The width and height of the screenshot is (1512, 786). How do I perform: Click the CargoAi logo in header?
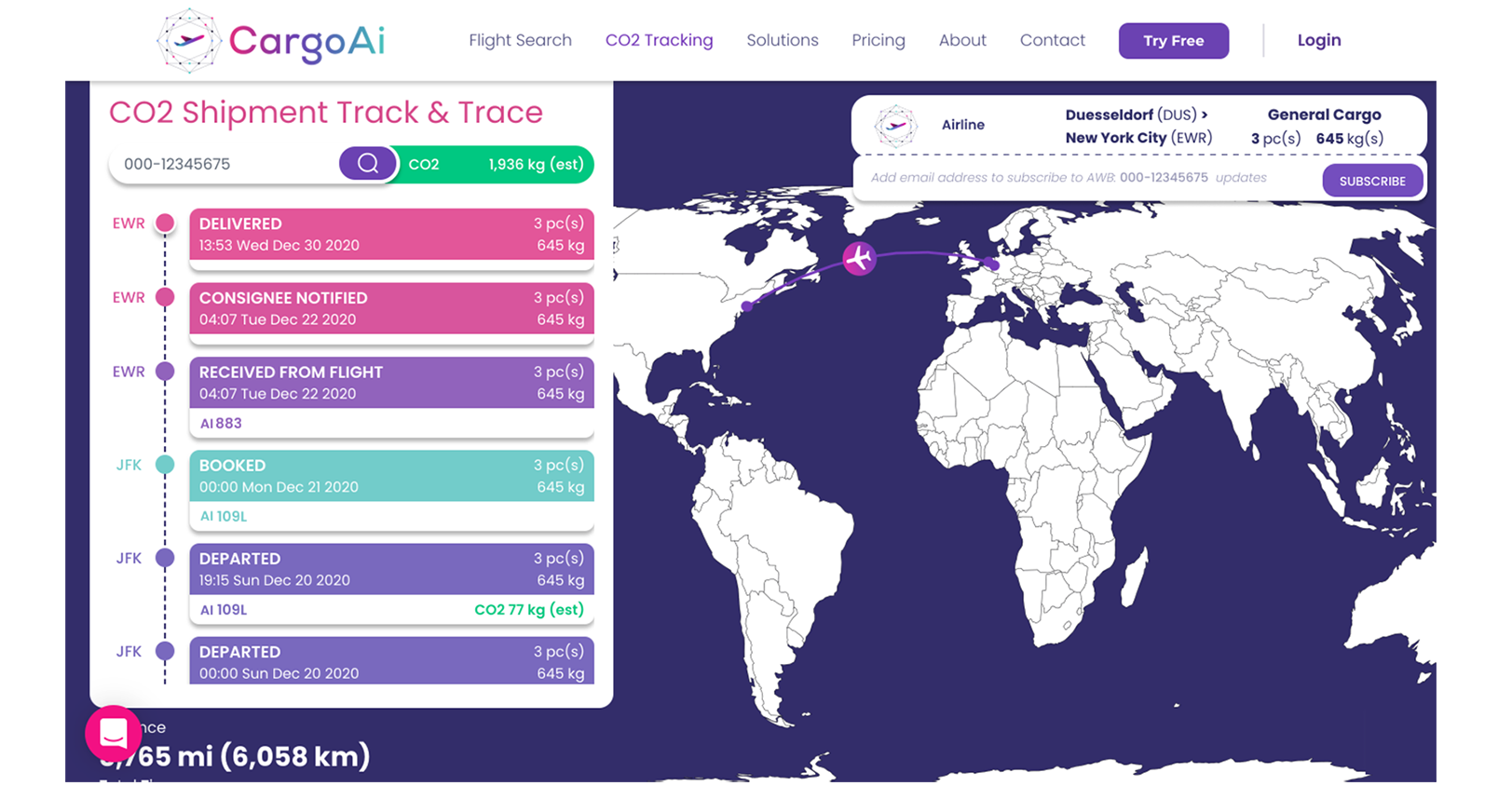pos(270,41)
